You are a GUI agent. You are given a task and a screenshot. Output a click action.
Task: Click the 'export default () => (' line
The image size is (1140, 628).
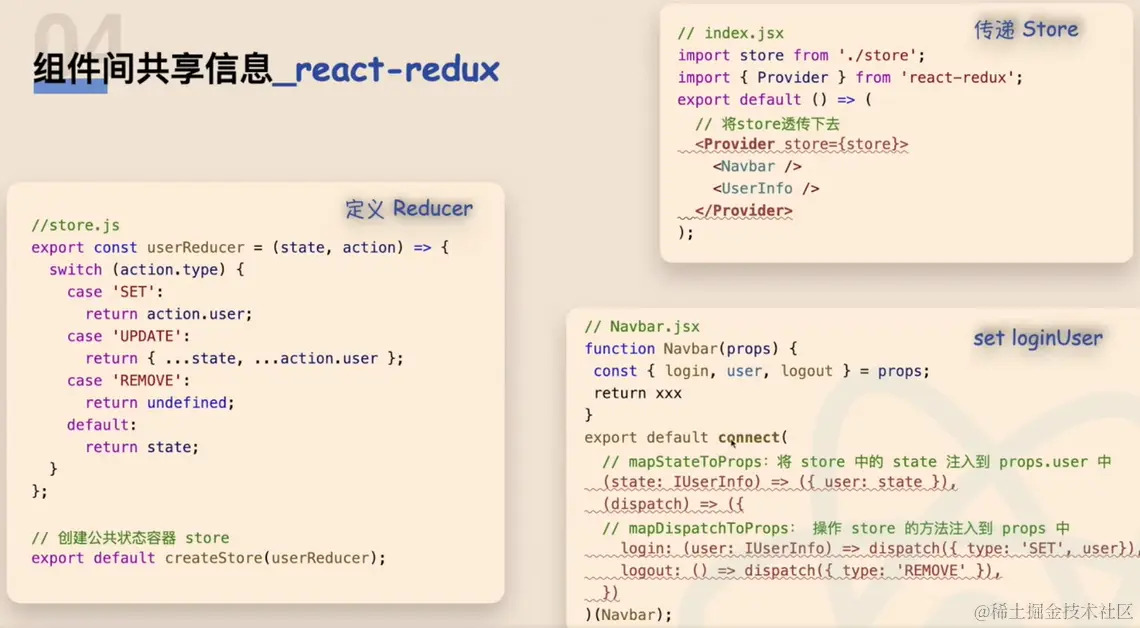pyautogui.click(x=774, y=100)
